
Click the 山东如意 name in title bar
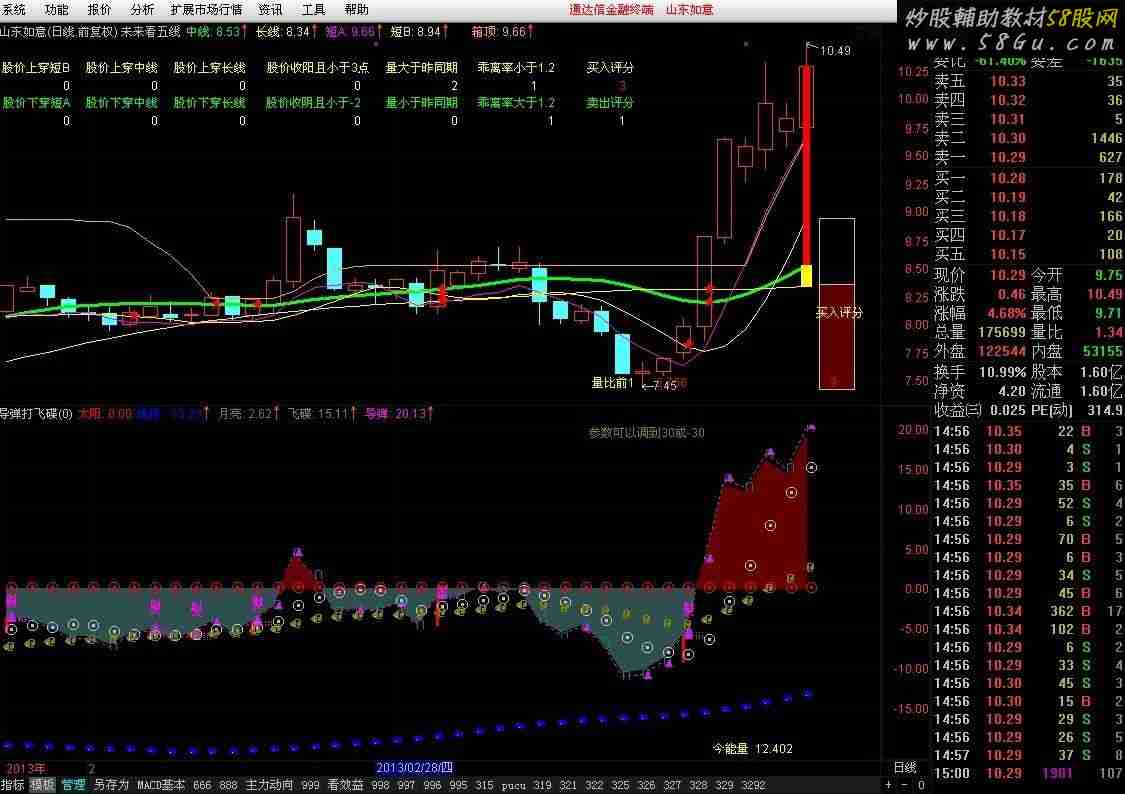(x=689, y=9)
